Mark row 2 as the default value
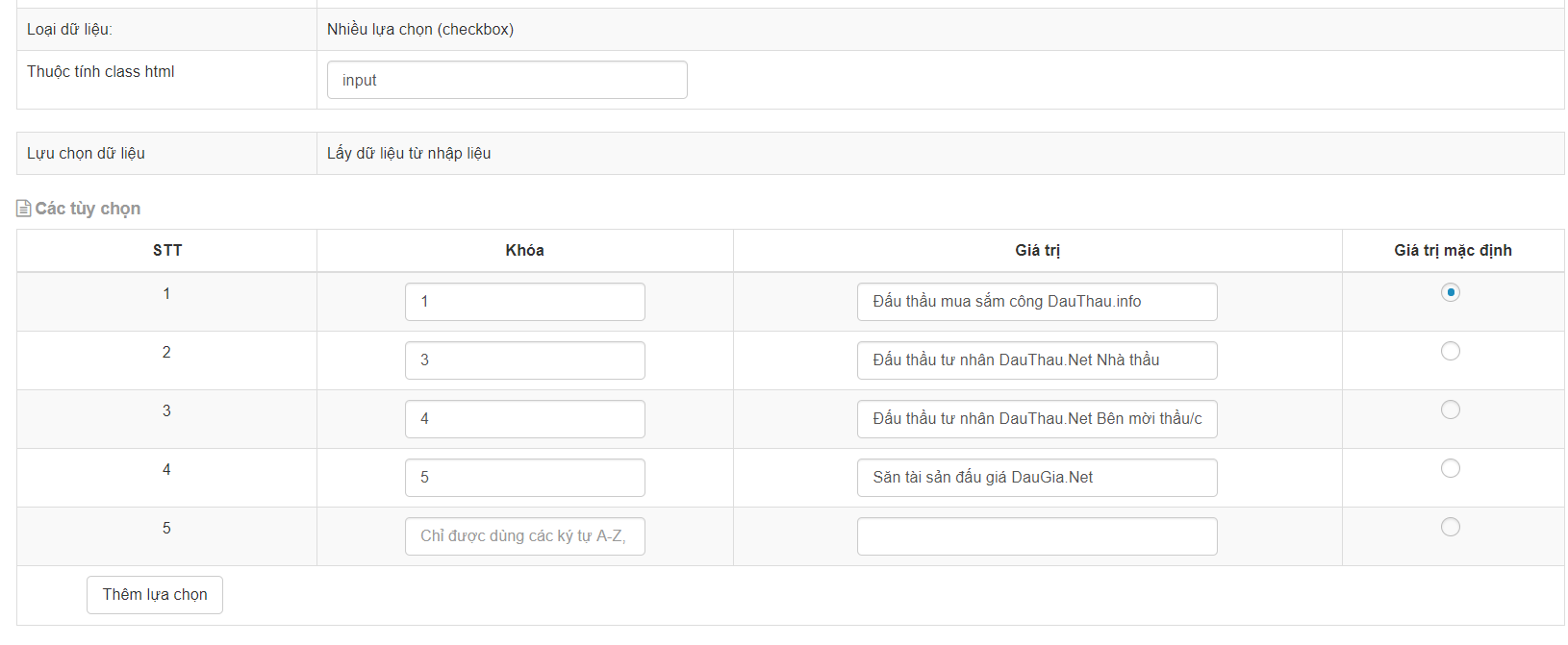 click(x=1451, y=351)
